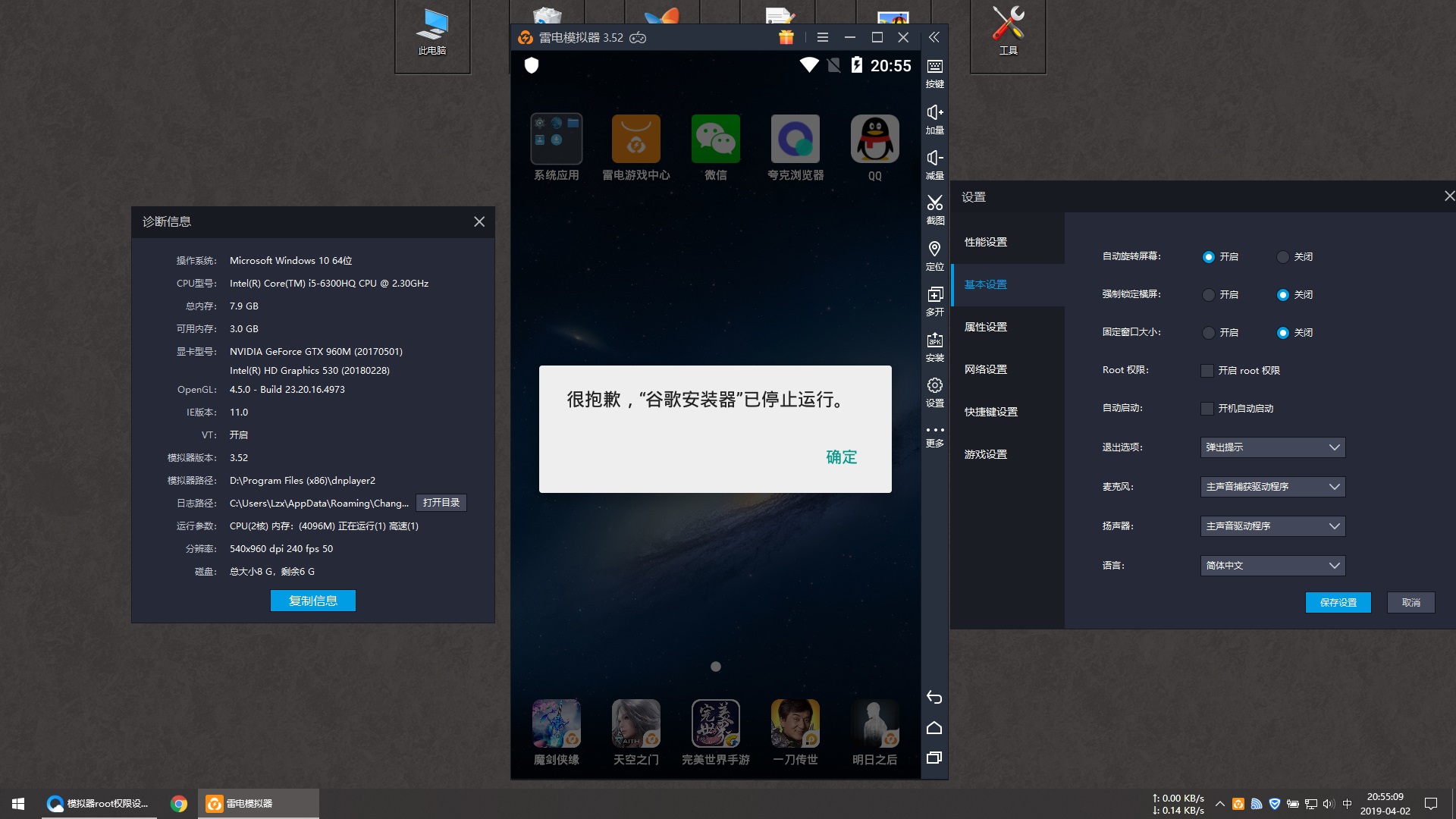1456x819 pixels.
Task: Click the gift box icon in the title bar
Action: [x=786, y=37]
